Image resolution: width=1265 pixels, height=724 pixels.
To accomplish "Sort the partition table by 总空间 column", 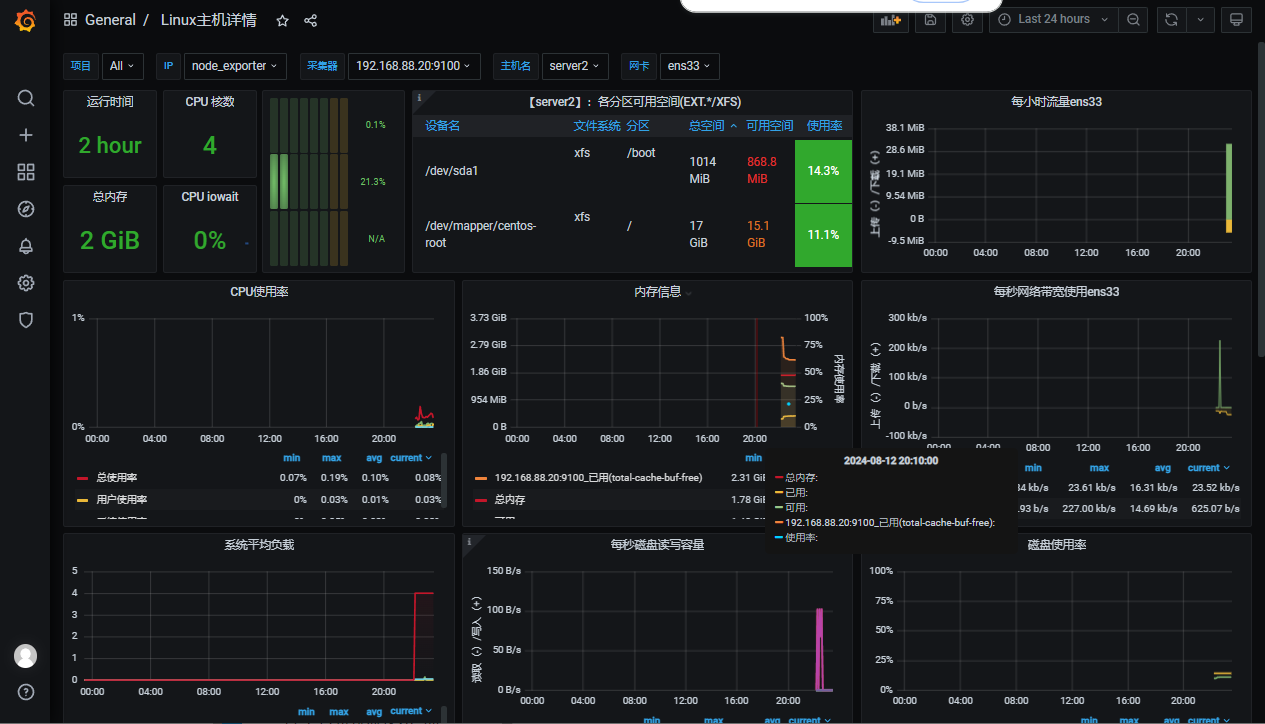I will tap(707, 126).
